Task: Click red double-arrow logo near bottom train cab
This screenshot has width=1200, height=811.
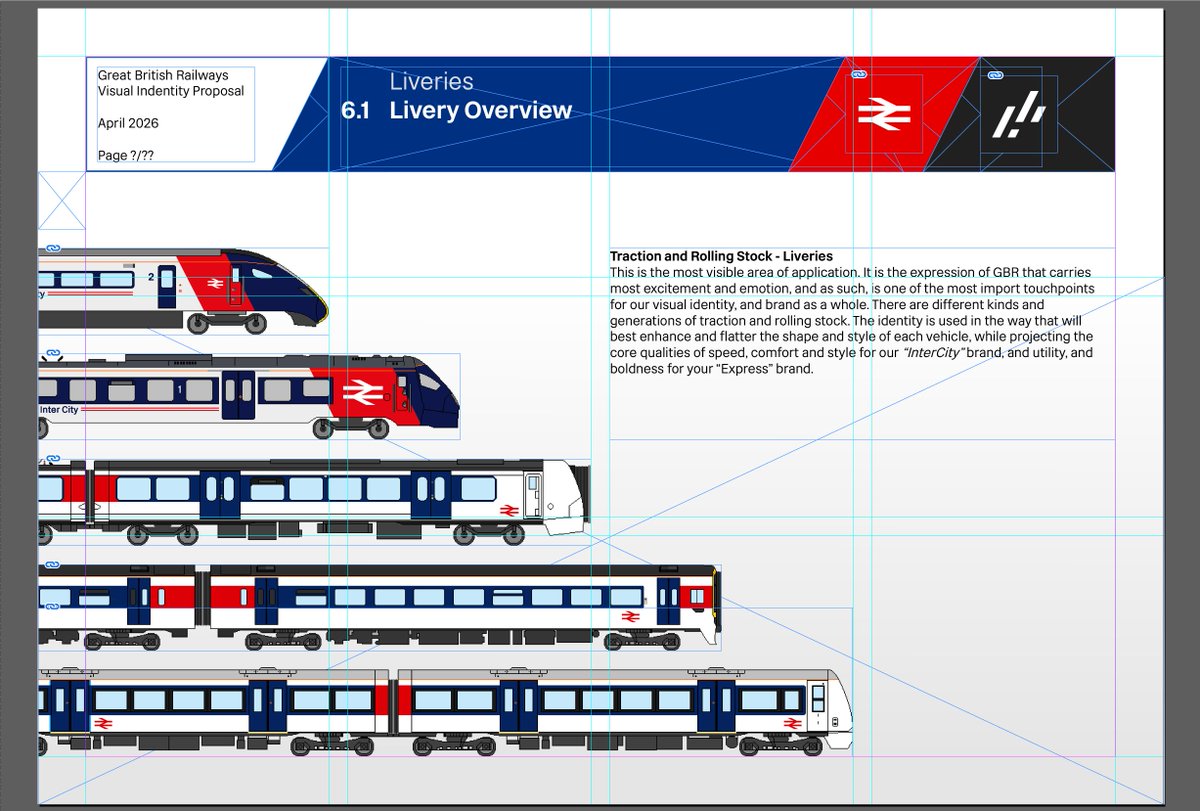Action: (793, 722)
